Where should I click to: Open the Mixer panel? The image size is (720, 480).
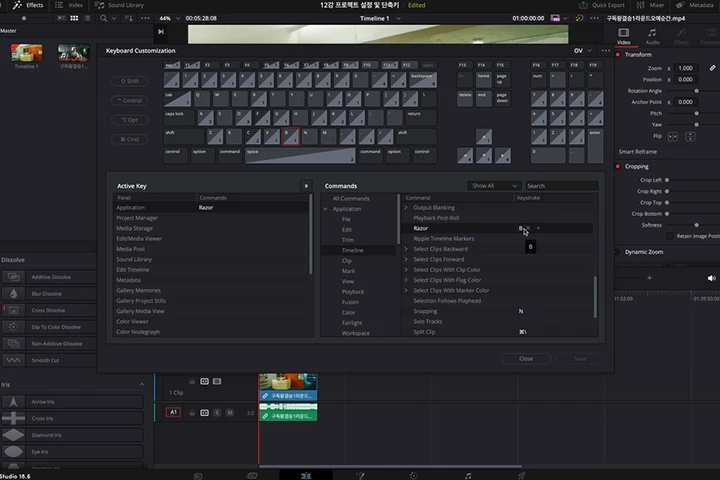[651, 5]
